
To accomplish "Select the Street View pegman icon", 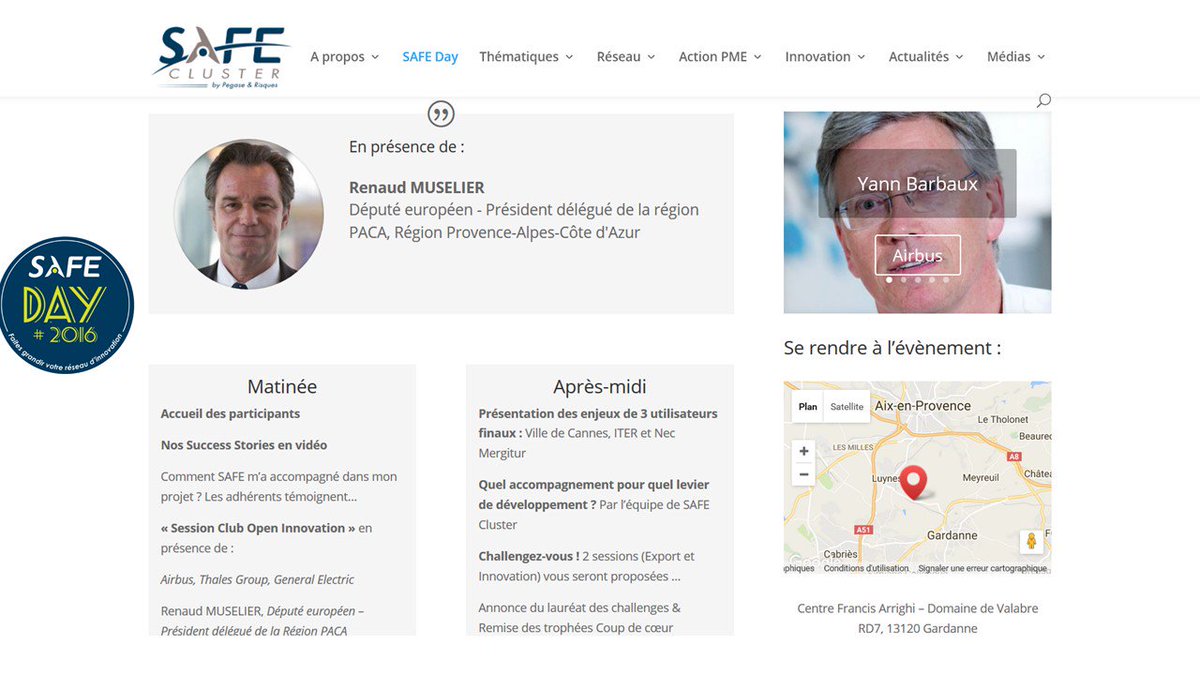I will pos(1031,542).
